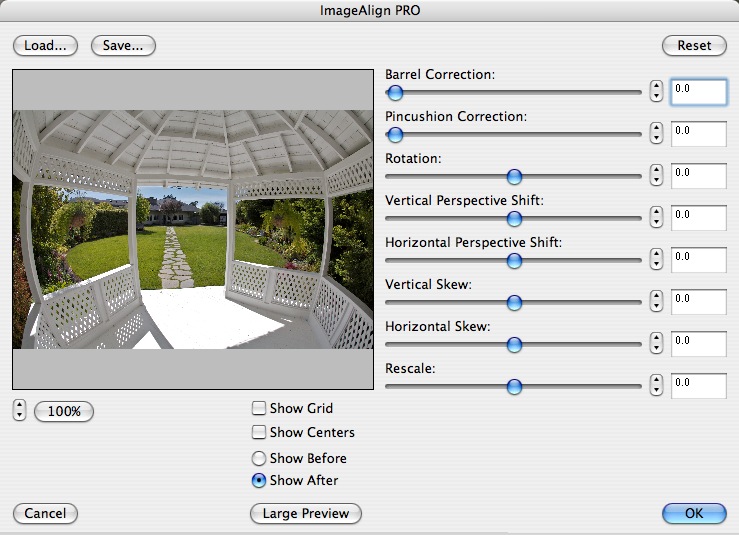The image size is (739, 535).
Task: Reset all correction values
Action: [x=694, y=46]
